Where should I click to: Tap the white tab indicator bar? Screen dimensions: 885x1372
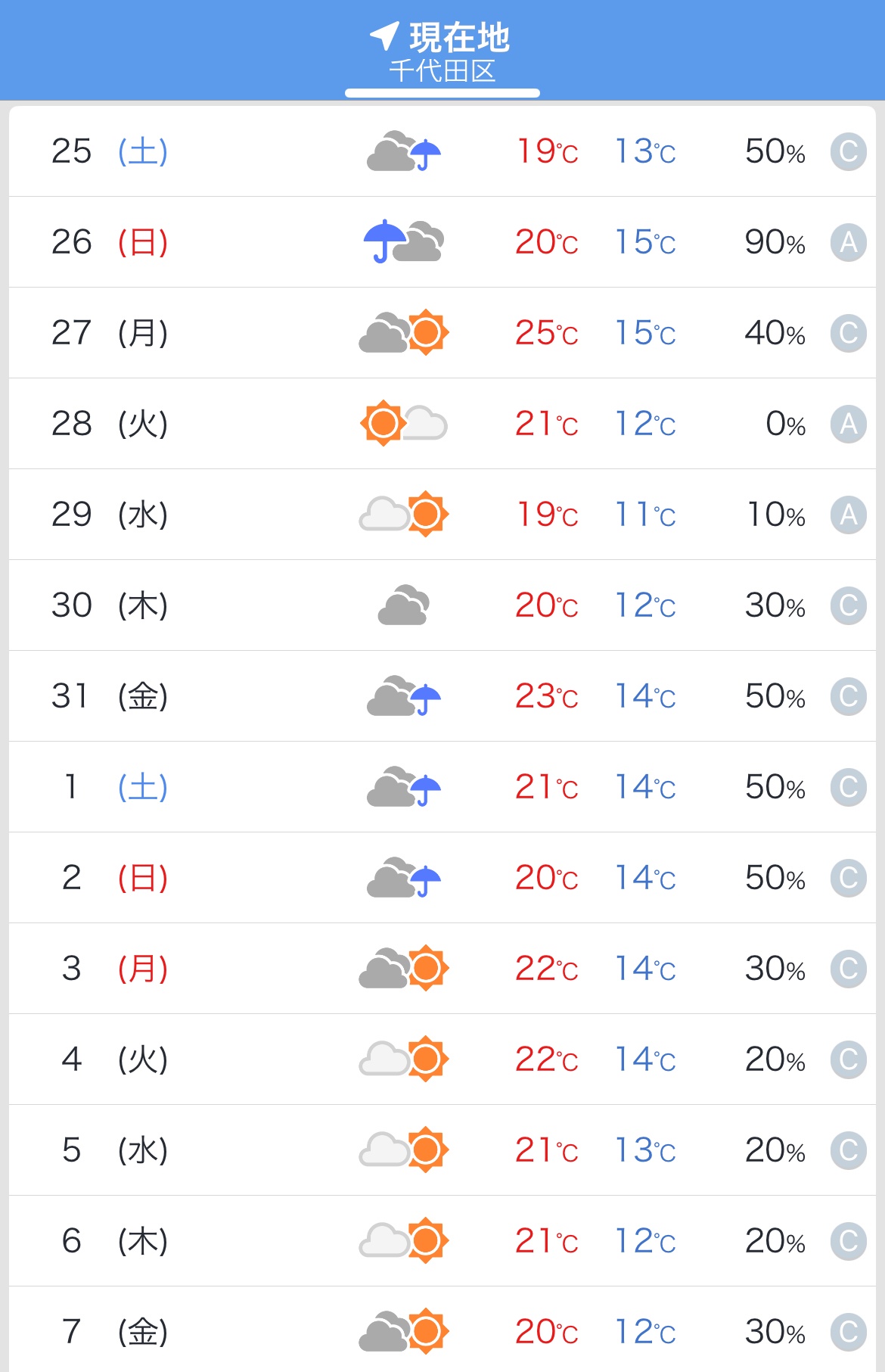coord(442,93)
